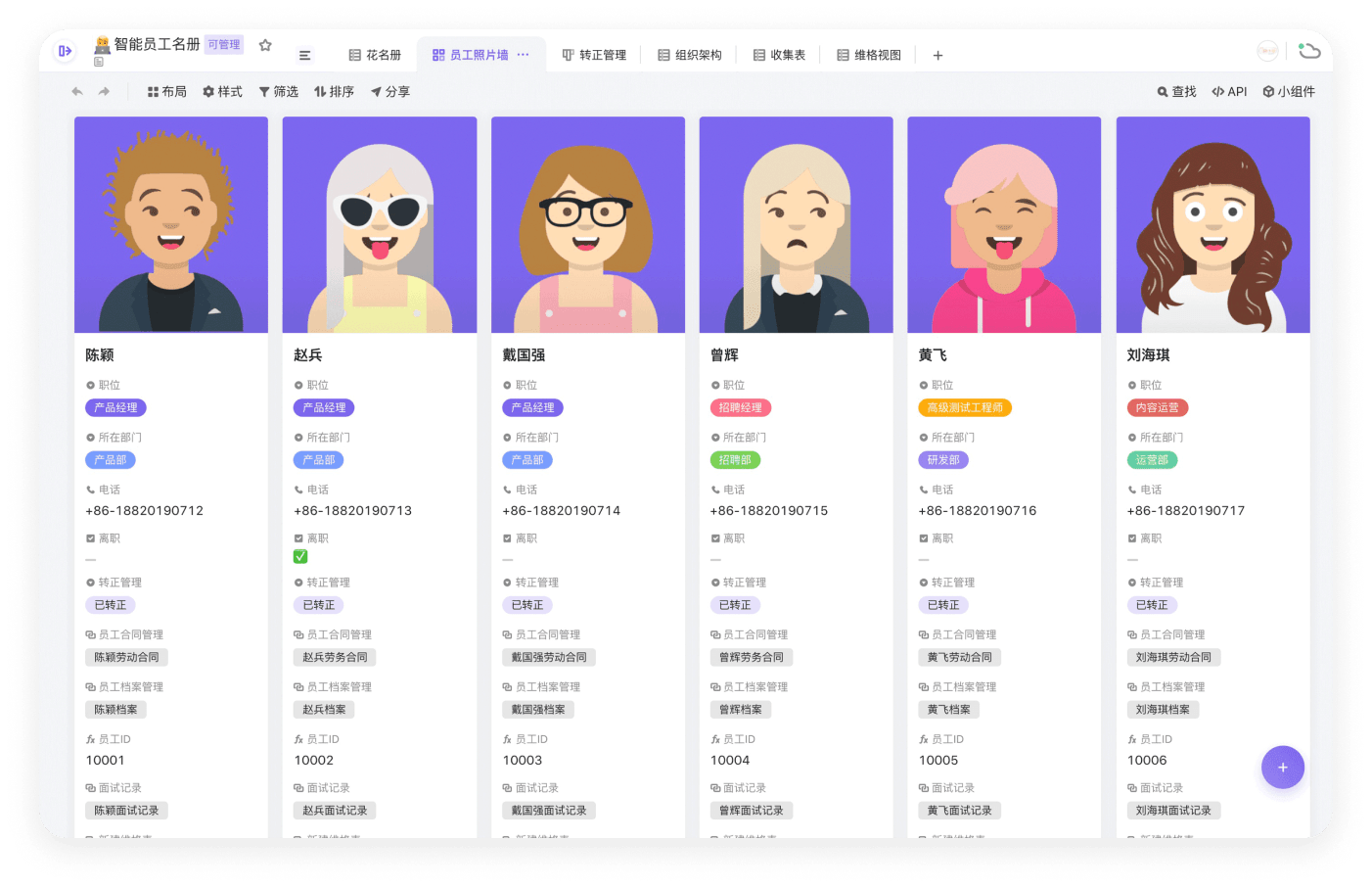Collapse the sidebar with the top-left icon
Viewport: 1372px width, 887px height.
[x=64, y=50]
